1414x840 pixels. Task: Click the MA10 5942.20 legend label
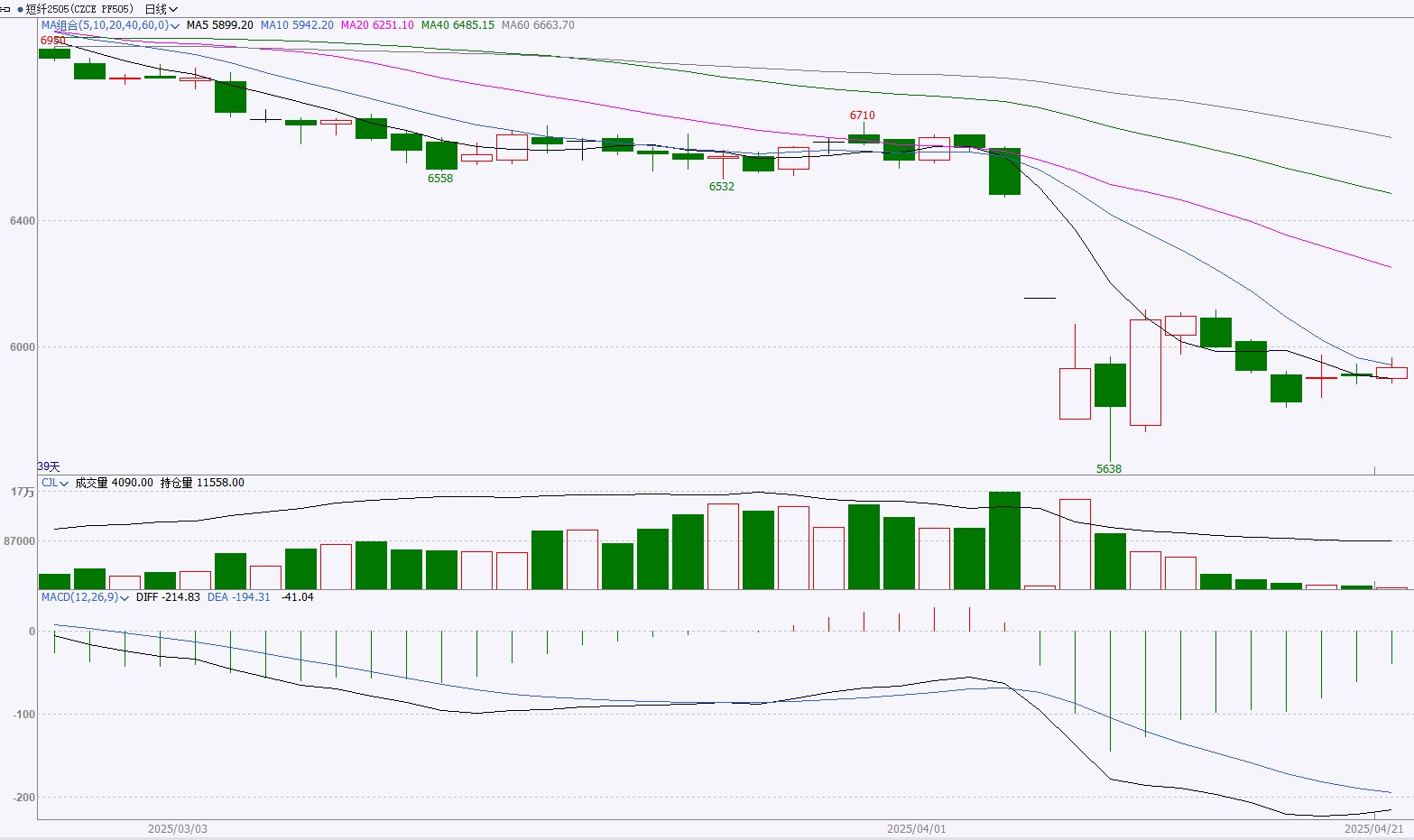tap(297, 25)
